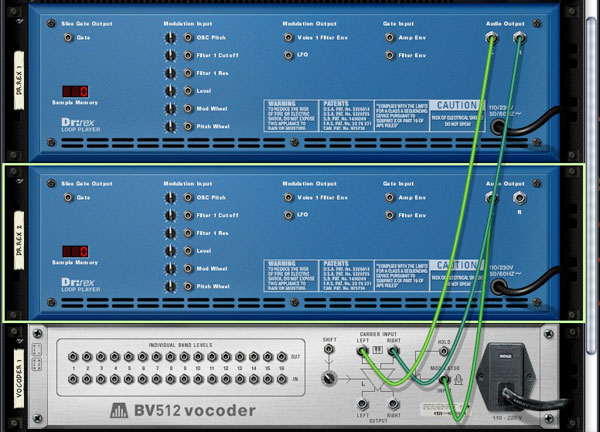This screenshot has height=432, width=600.
Task: Click the Sample Memory display on Dr.REX 2
Action: [75, 251]
